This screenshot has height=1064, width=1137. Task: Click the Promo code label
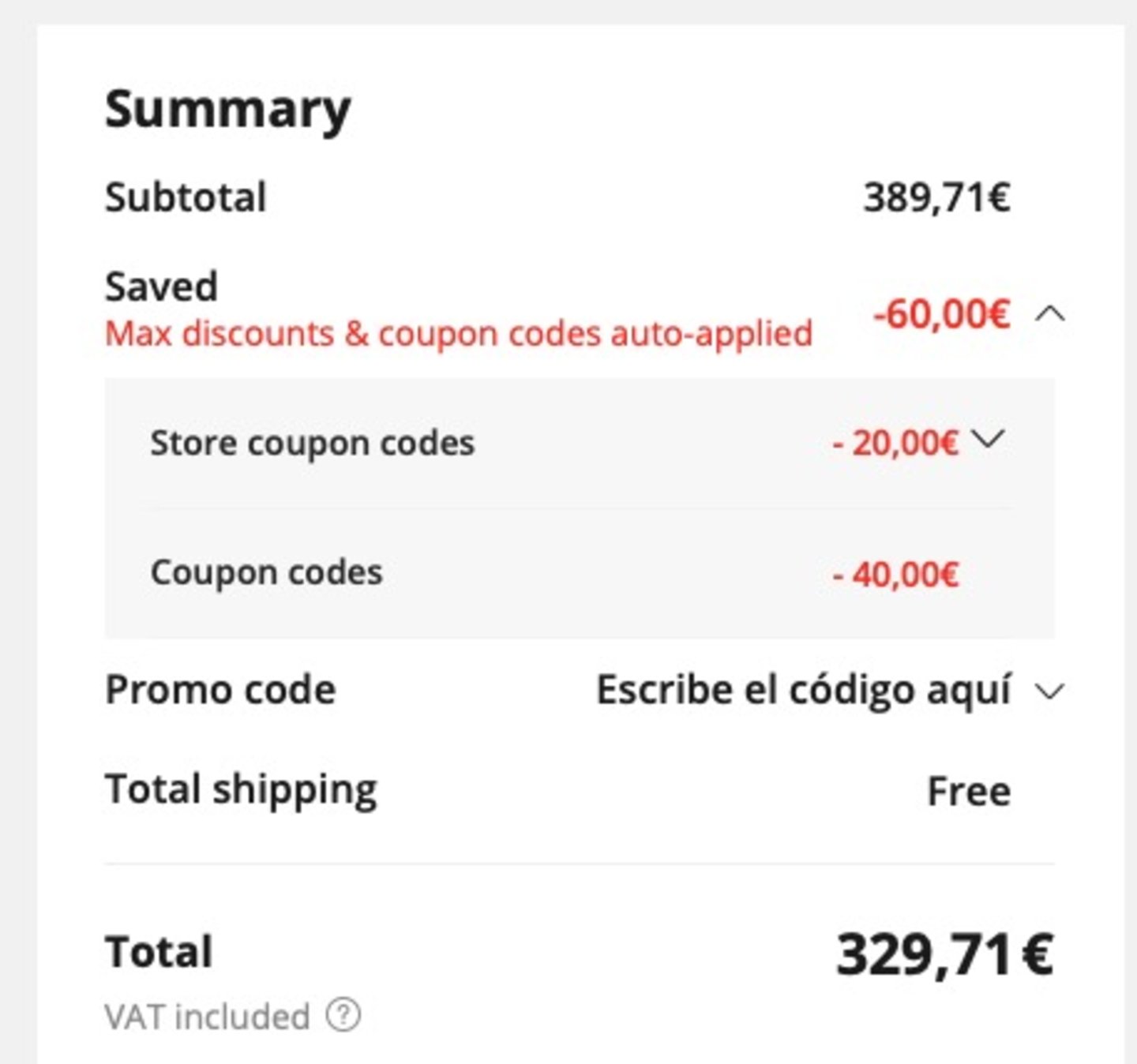tap(220, 690)
